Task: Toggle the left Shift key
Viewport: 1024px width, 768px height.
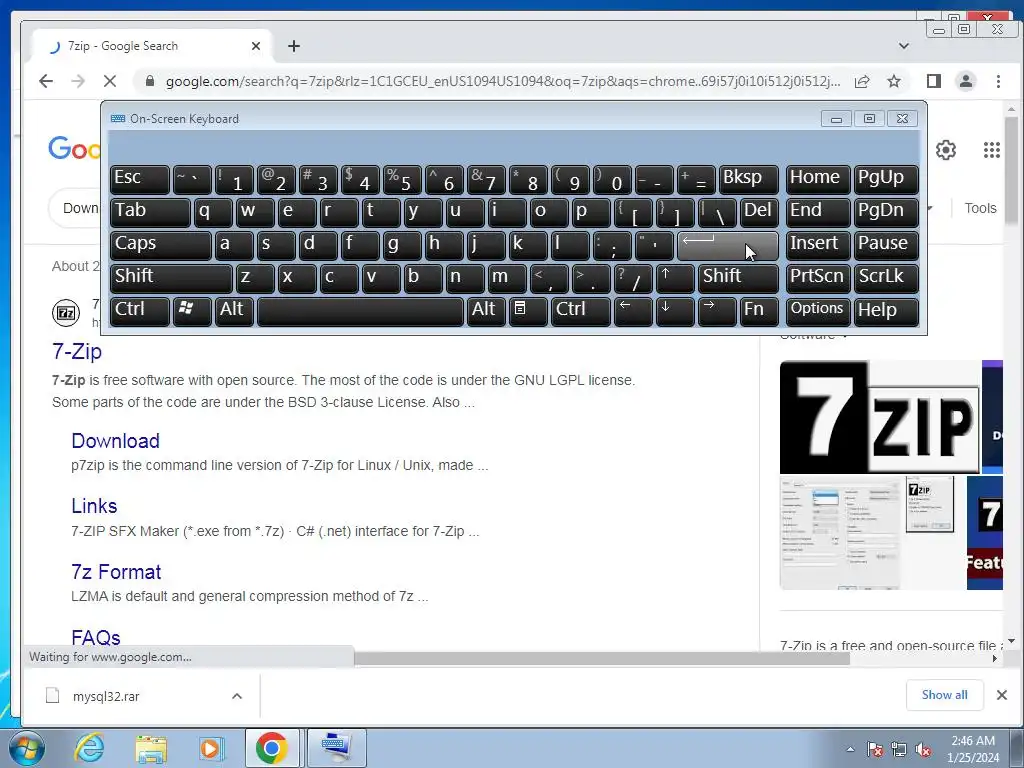Action: tap(171, 278)
